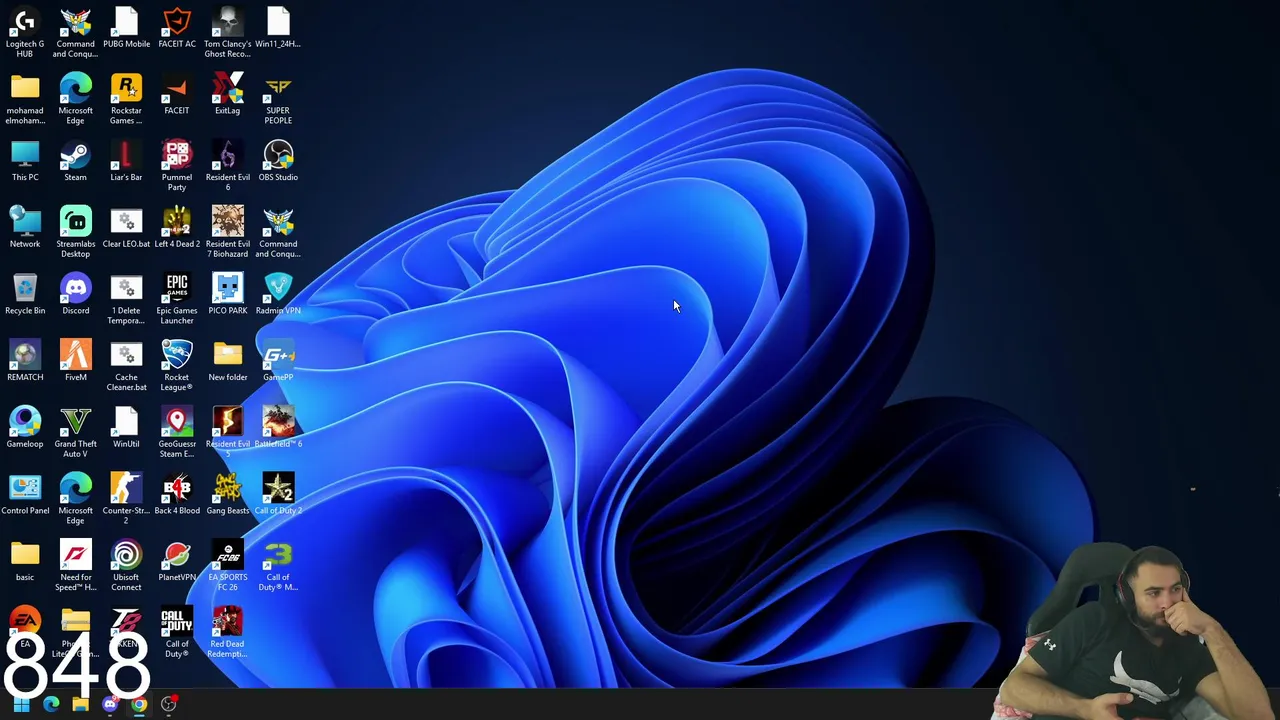Select the WinUtil file icon
The height and width of the screenshot is (720, 1280).
pos(126,428)
